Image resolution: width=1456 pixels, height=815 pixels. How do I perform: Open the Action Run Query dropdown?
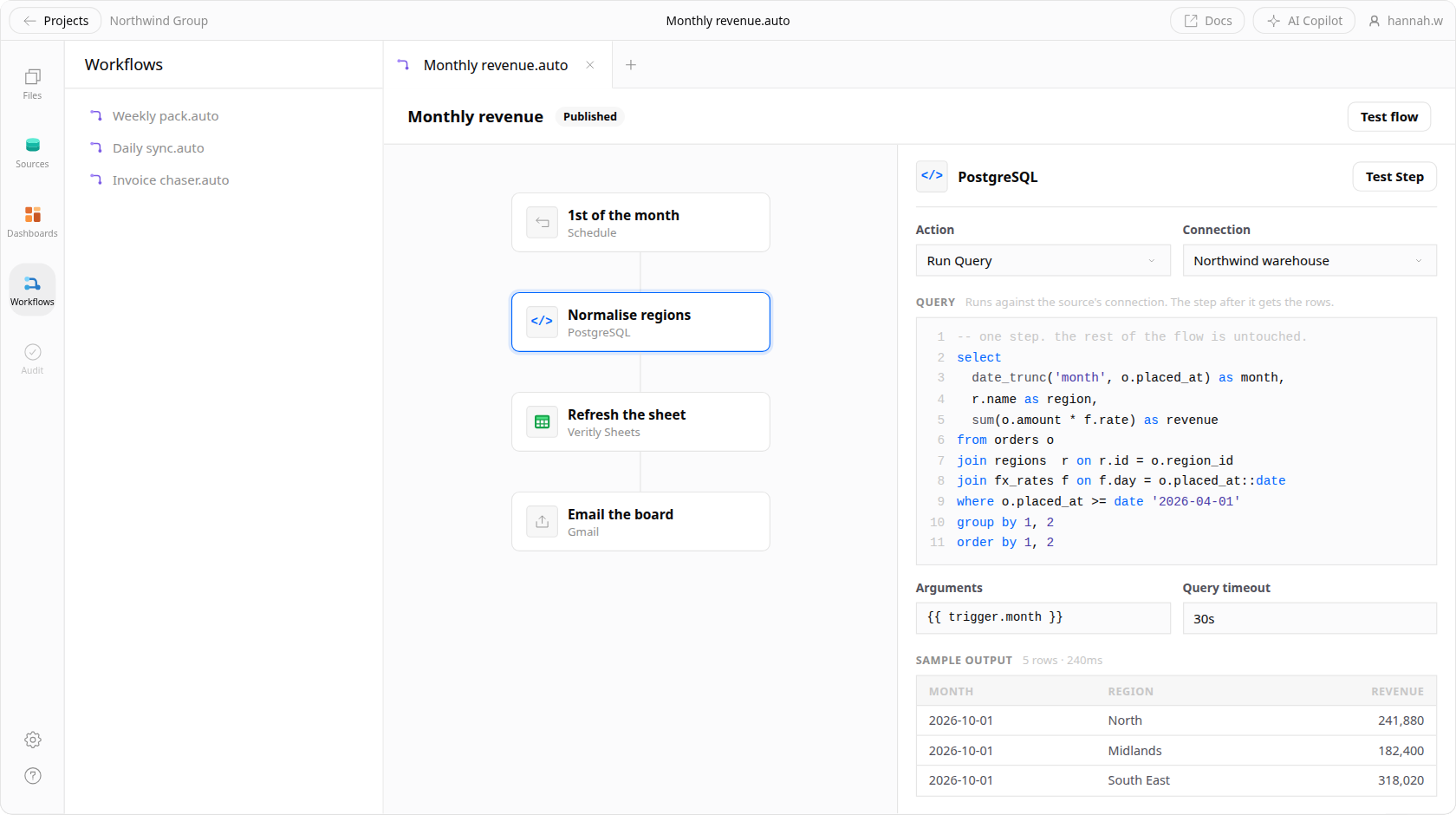pyautogui.click(x=1043, y=261)
